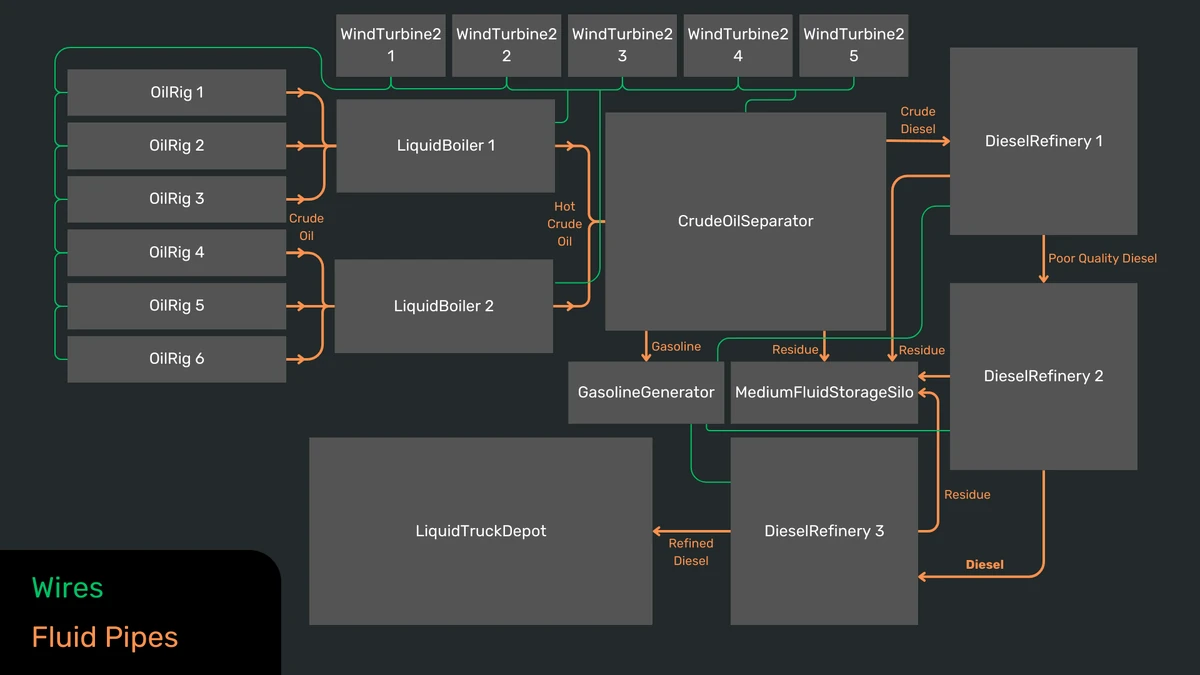Click the Crude Diesel connection label
This screenshot has width=1200, height=675.
coord(917,120)
